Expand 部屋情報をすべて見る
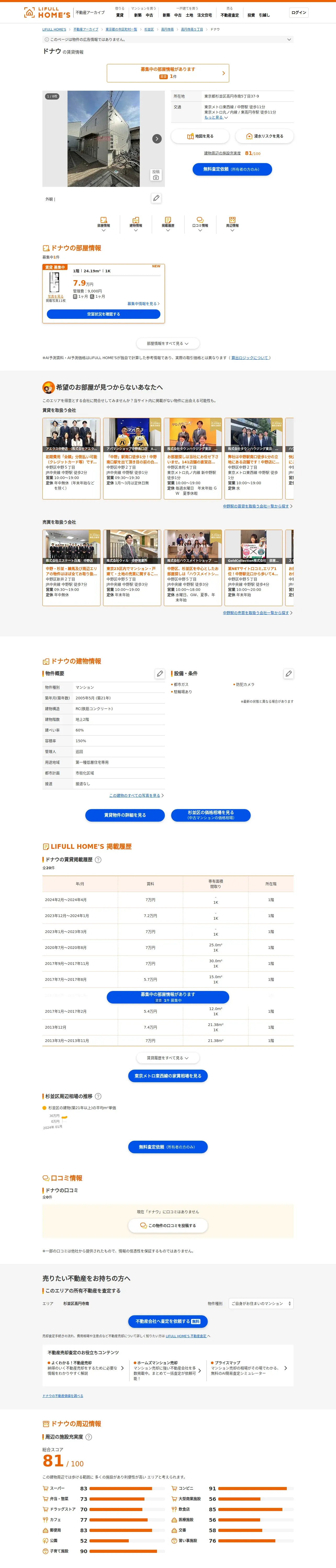The image size is (336, 1568). 168,343
